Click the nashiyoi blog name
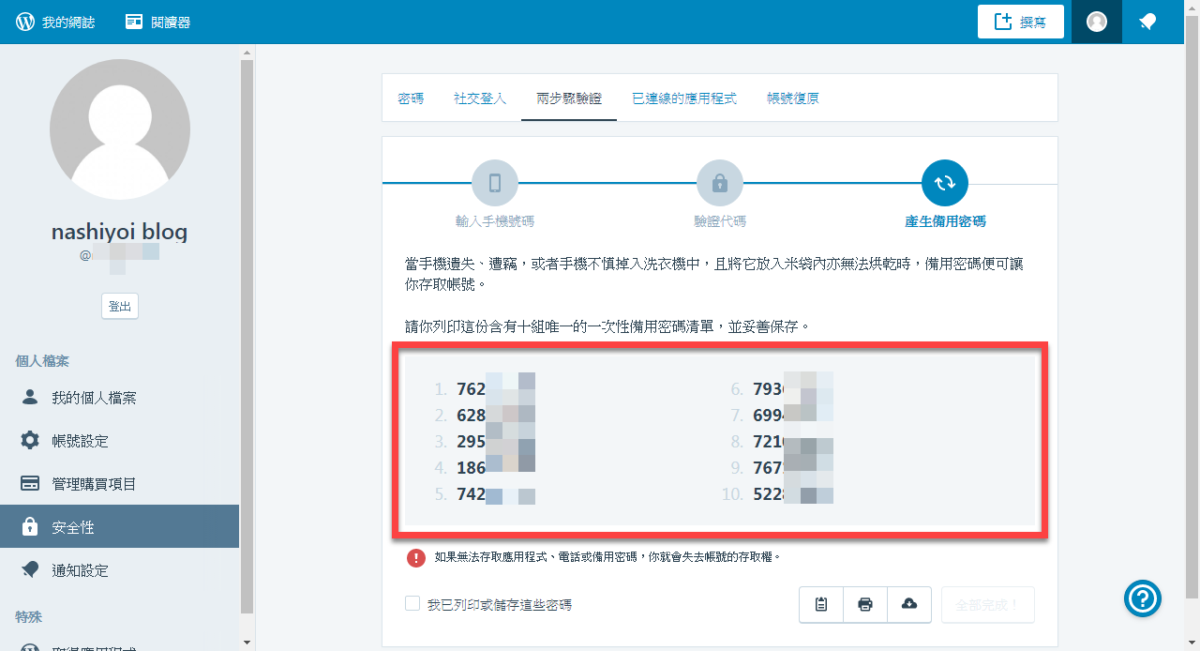 pyautogui.click(x=119, y=232)
